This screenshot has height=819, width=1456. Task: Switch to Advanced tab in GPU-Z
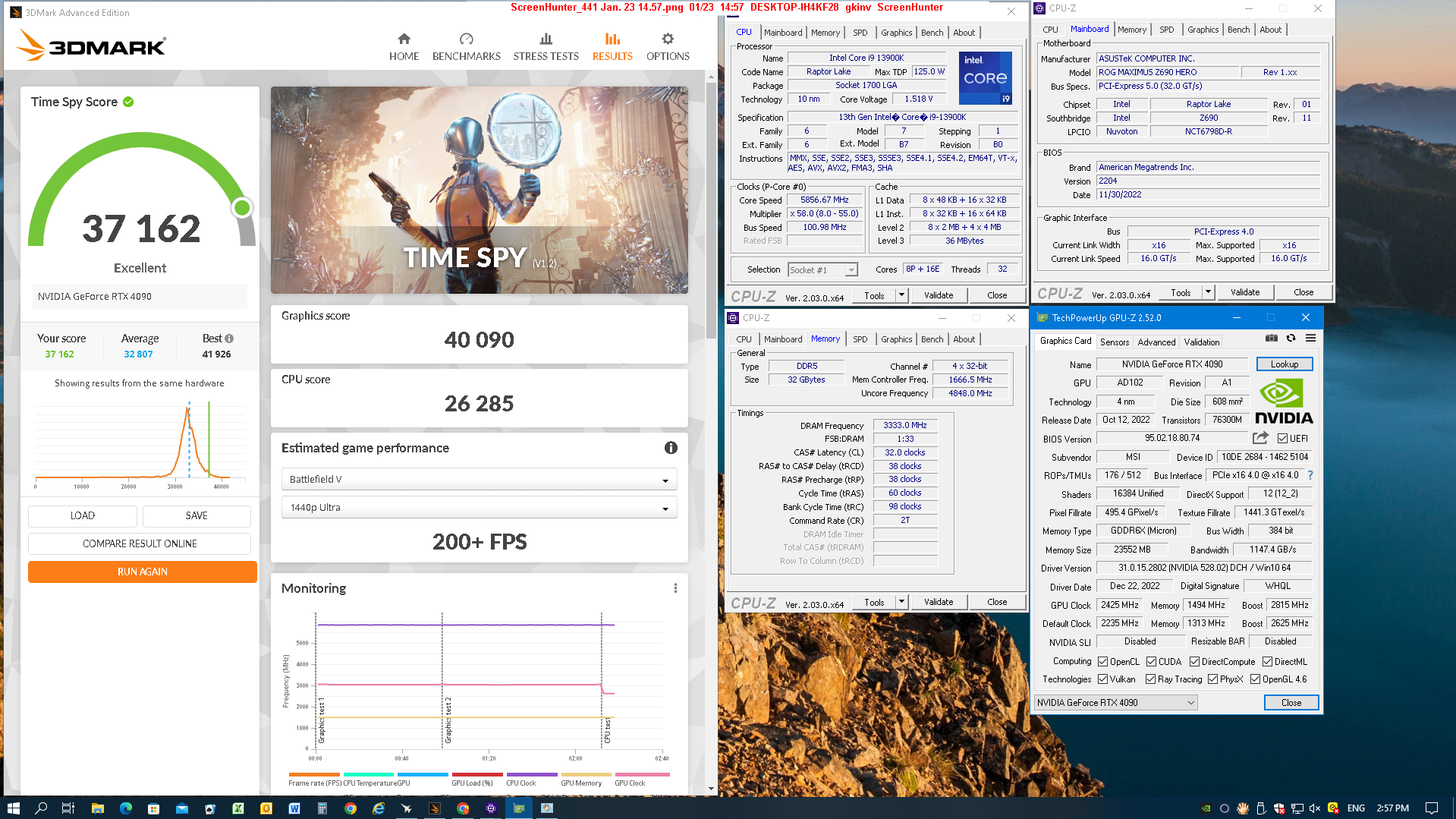tap(1156, 342)
